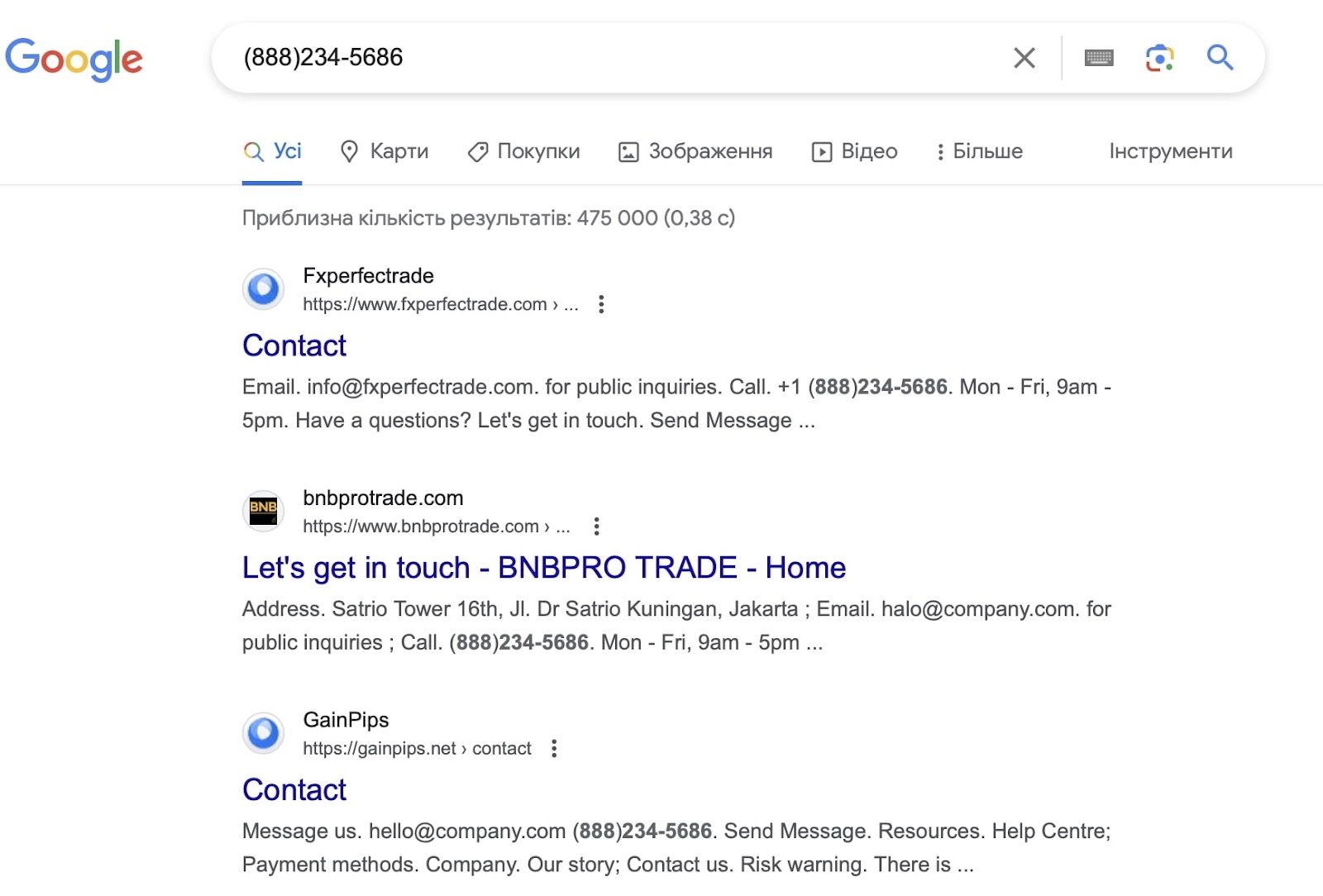The image size is (1323, 896).
Task: Open Інструменти search tools
Action: (x=1170, y=151)
